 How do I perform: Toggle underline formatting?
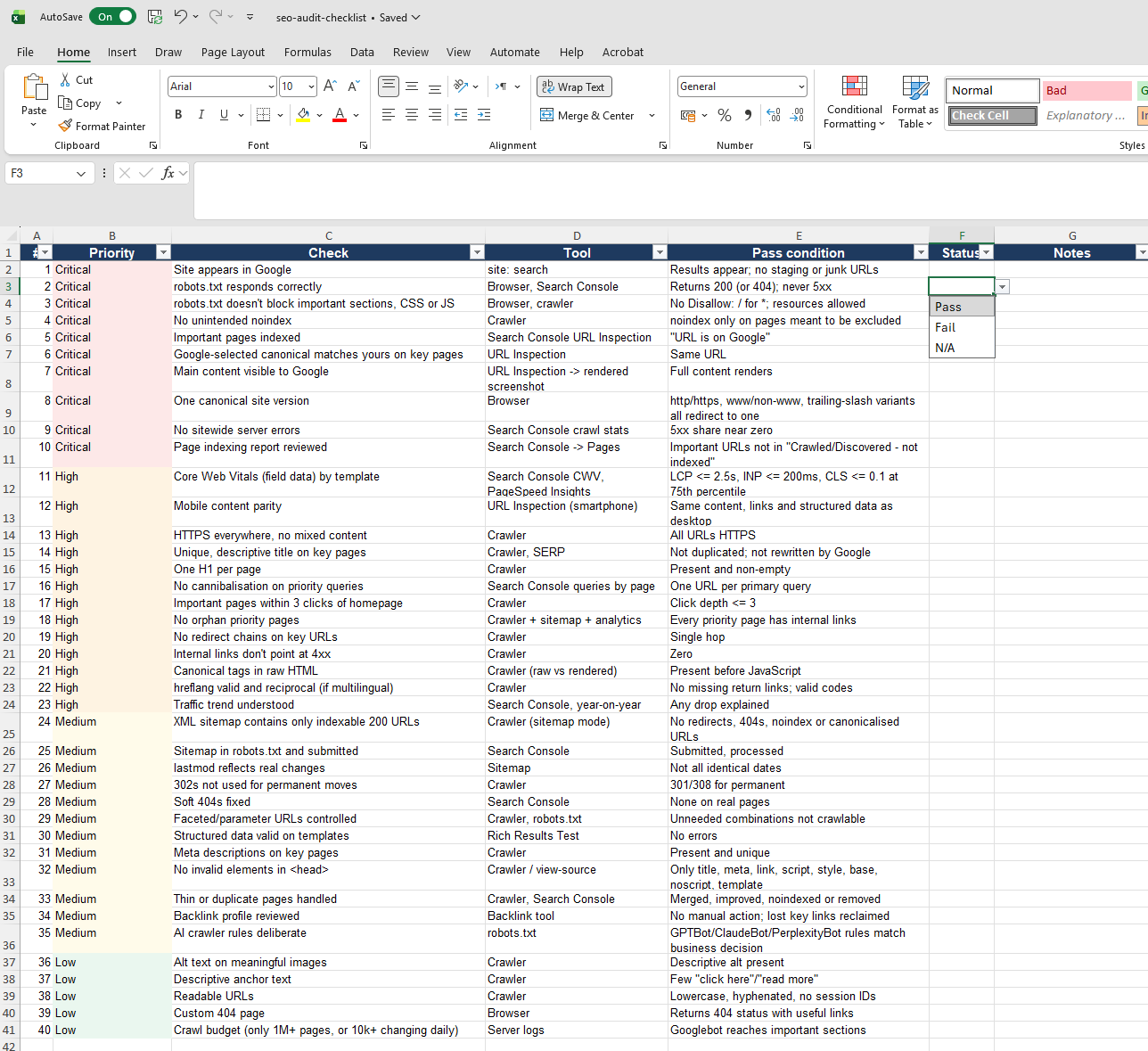point(224,115)
